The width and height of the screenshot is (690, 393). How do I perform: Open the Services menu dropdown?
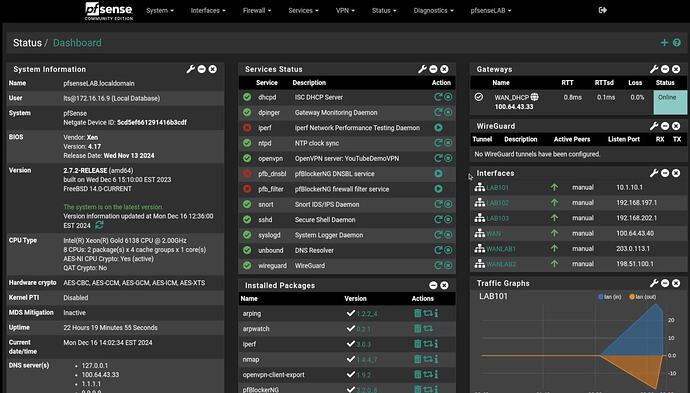pyautogui.click(x=303, y=11)
